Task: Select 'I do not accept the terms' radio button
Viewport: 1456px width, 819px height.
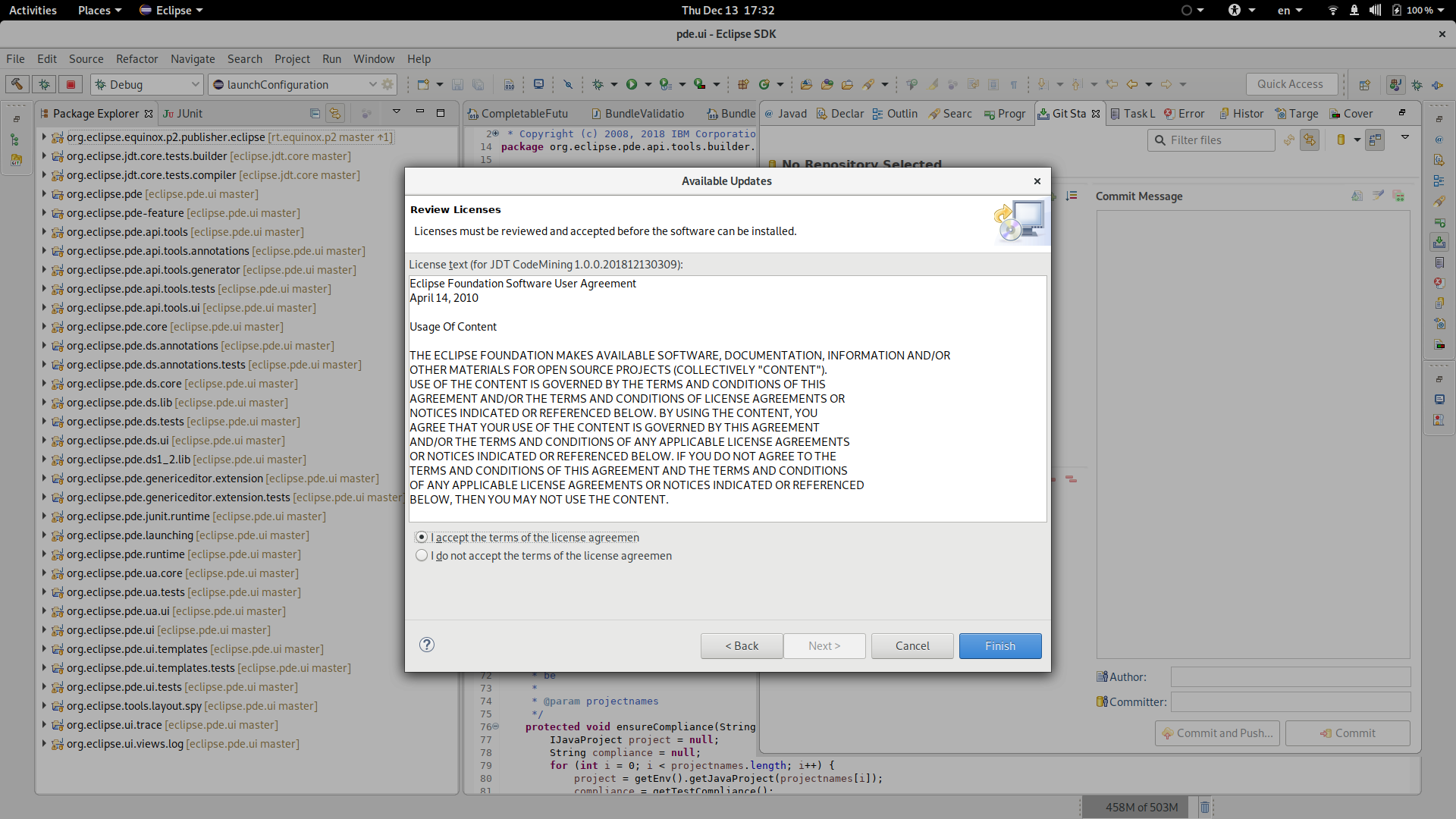Action: click(x=422, y=555)
